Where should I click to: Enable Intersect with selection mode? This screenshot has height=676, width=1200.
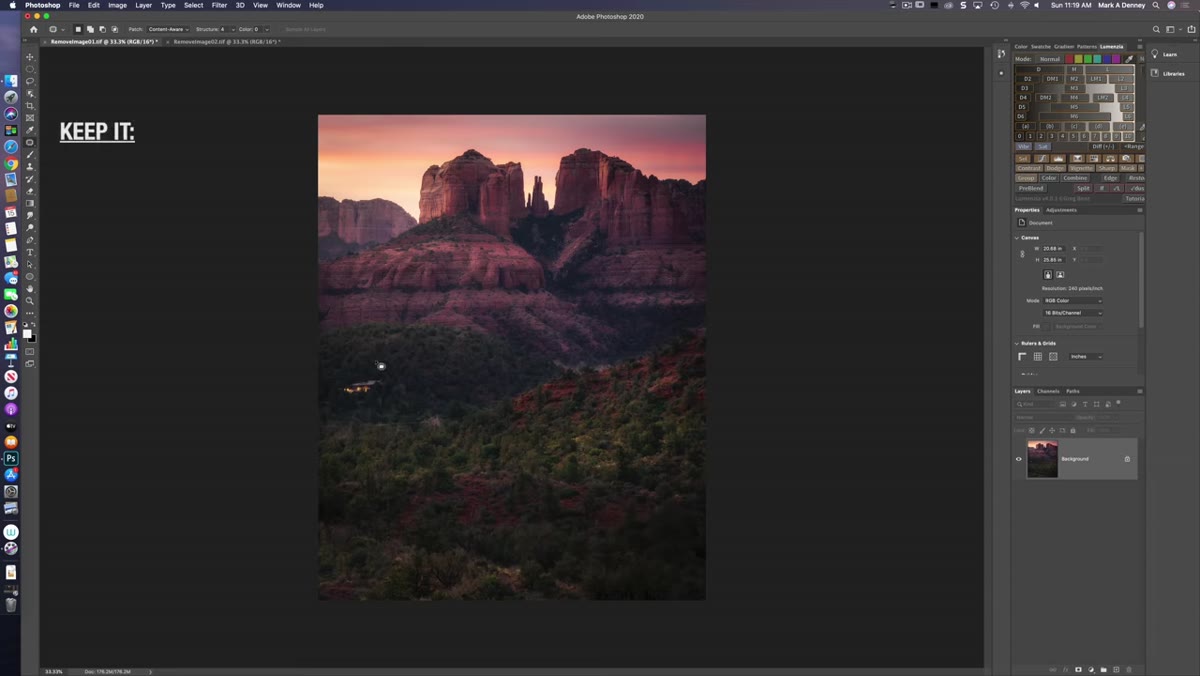114,30
